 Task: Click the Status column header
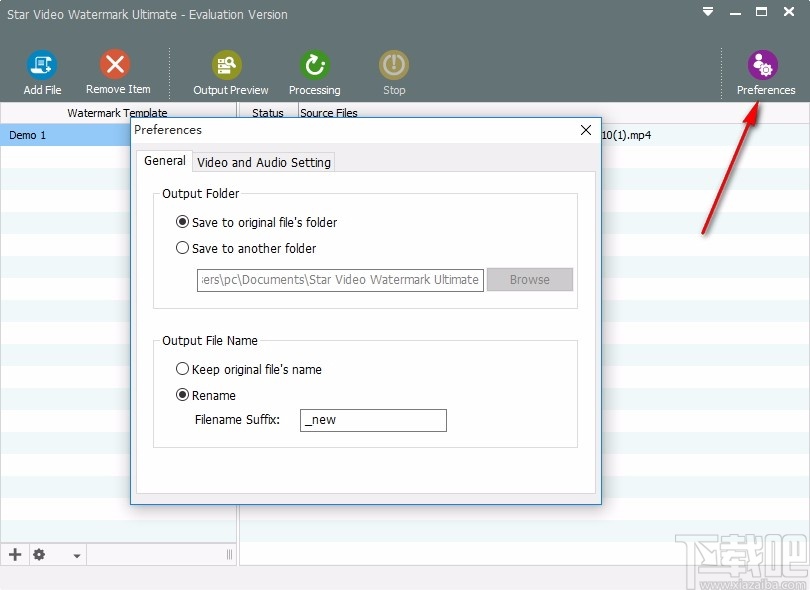point(268,112)
